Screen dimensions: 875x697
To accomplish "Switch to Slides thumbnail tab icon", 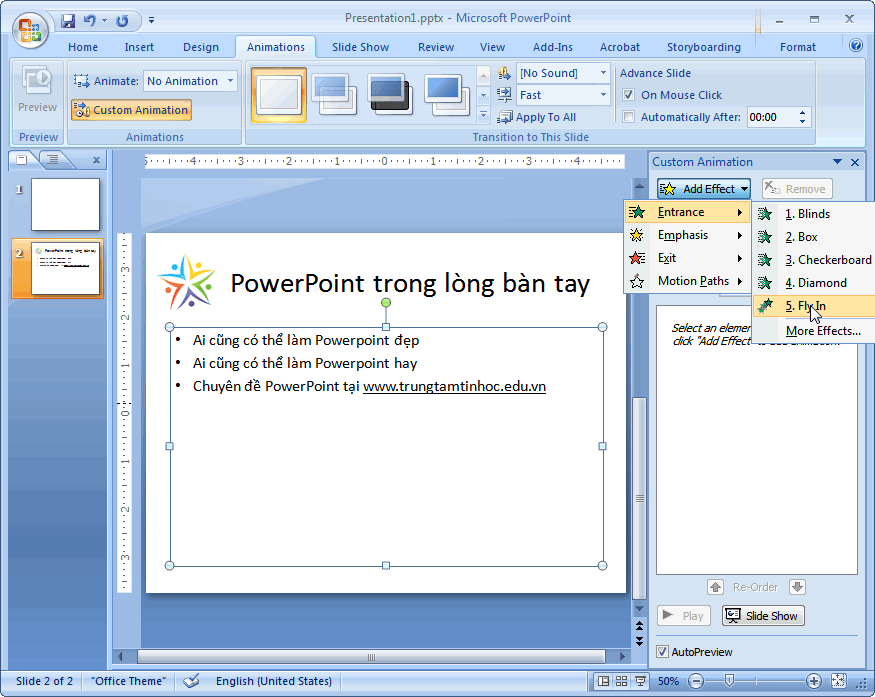I will coord(22,160).
